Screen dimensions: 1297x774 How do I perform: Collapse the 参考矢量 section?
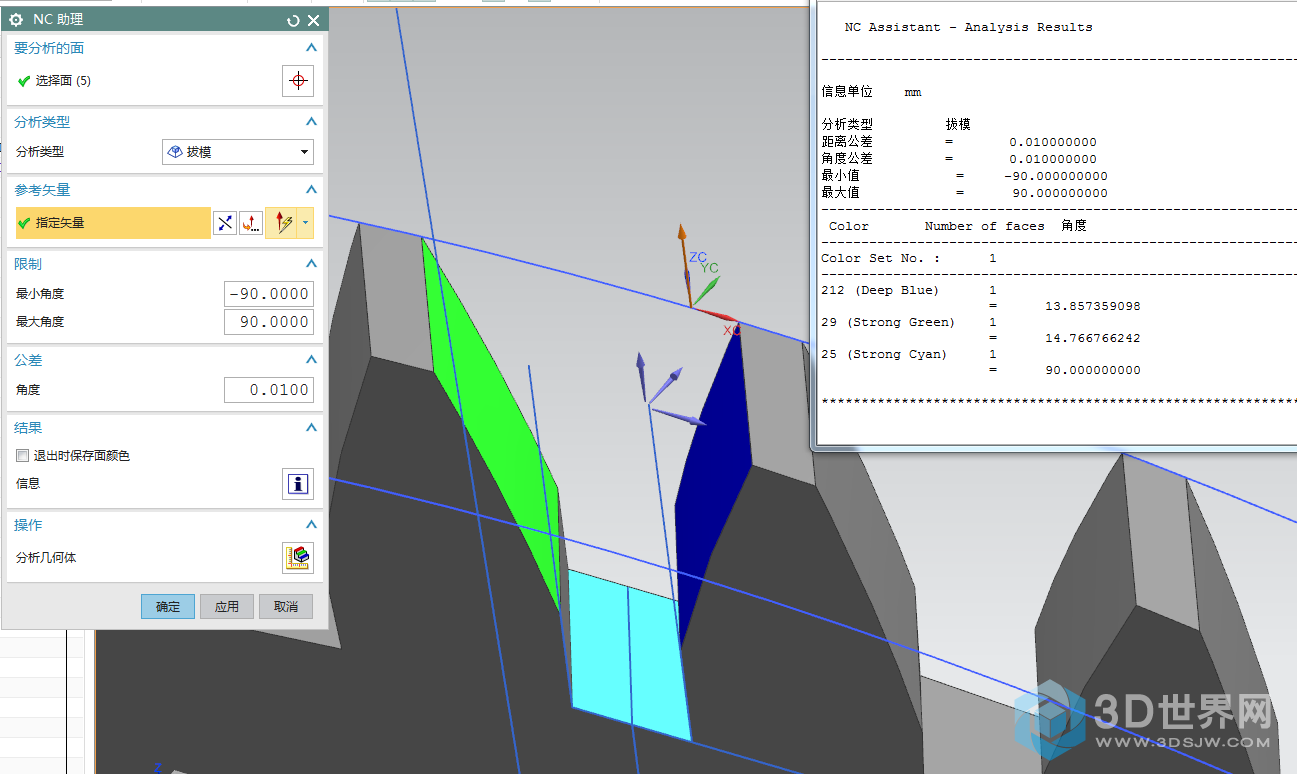point(311,190)
